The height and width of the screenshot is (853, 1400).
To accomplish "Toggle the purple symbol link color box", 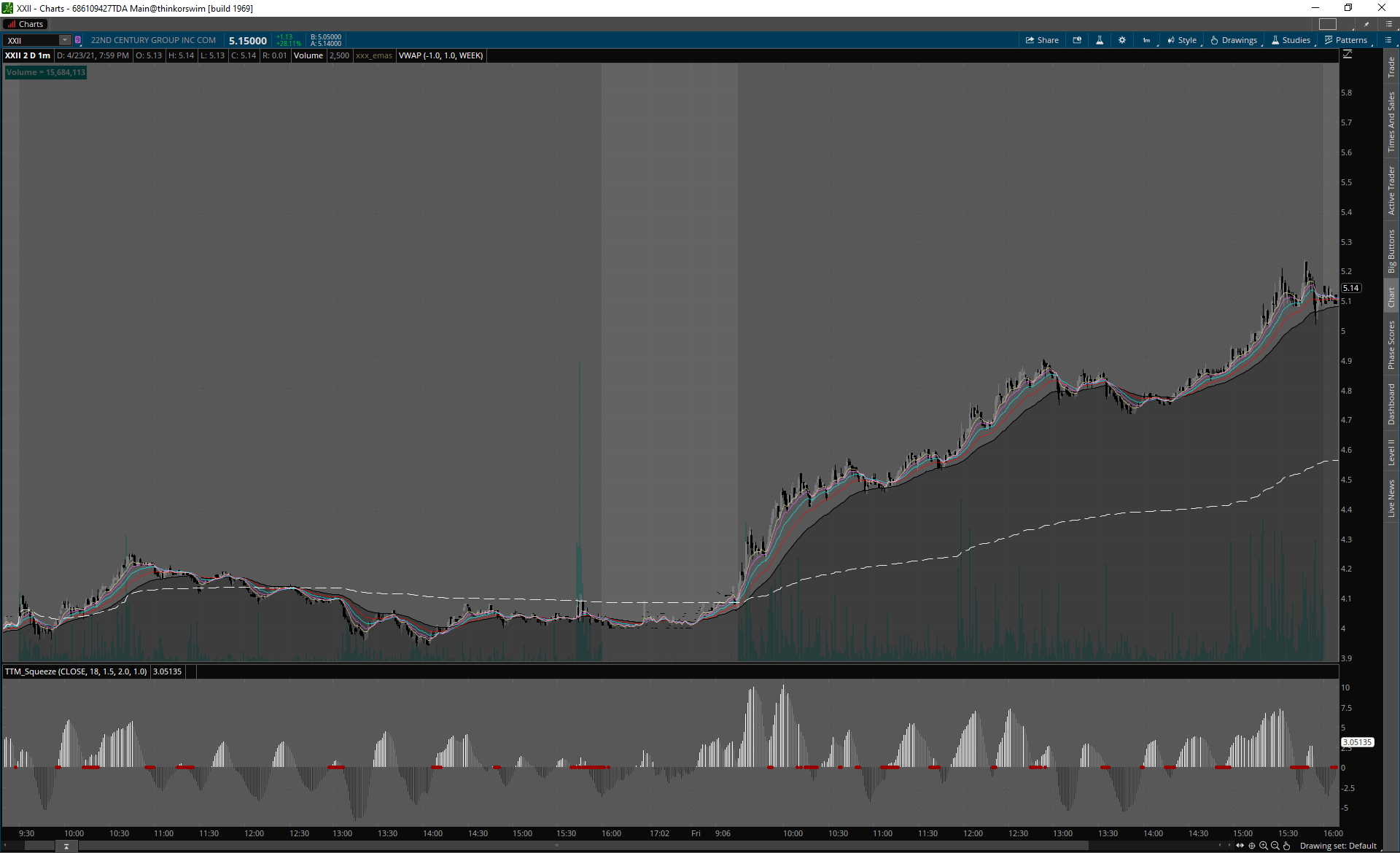I will (78, 40).
